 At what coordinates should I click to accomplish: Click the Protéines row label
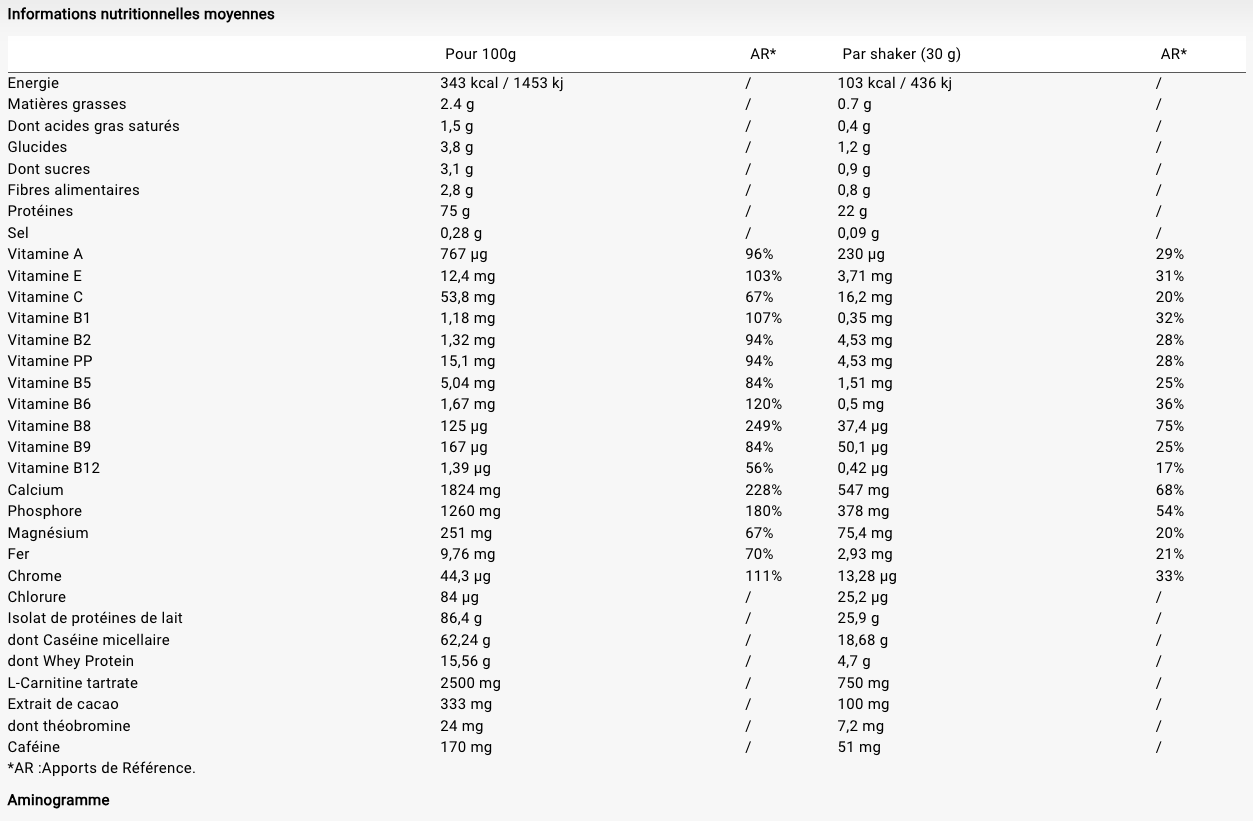(x=40, y=211)
